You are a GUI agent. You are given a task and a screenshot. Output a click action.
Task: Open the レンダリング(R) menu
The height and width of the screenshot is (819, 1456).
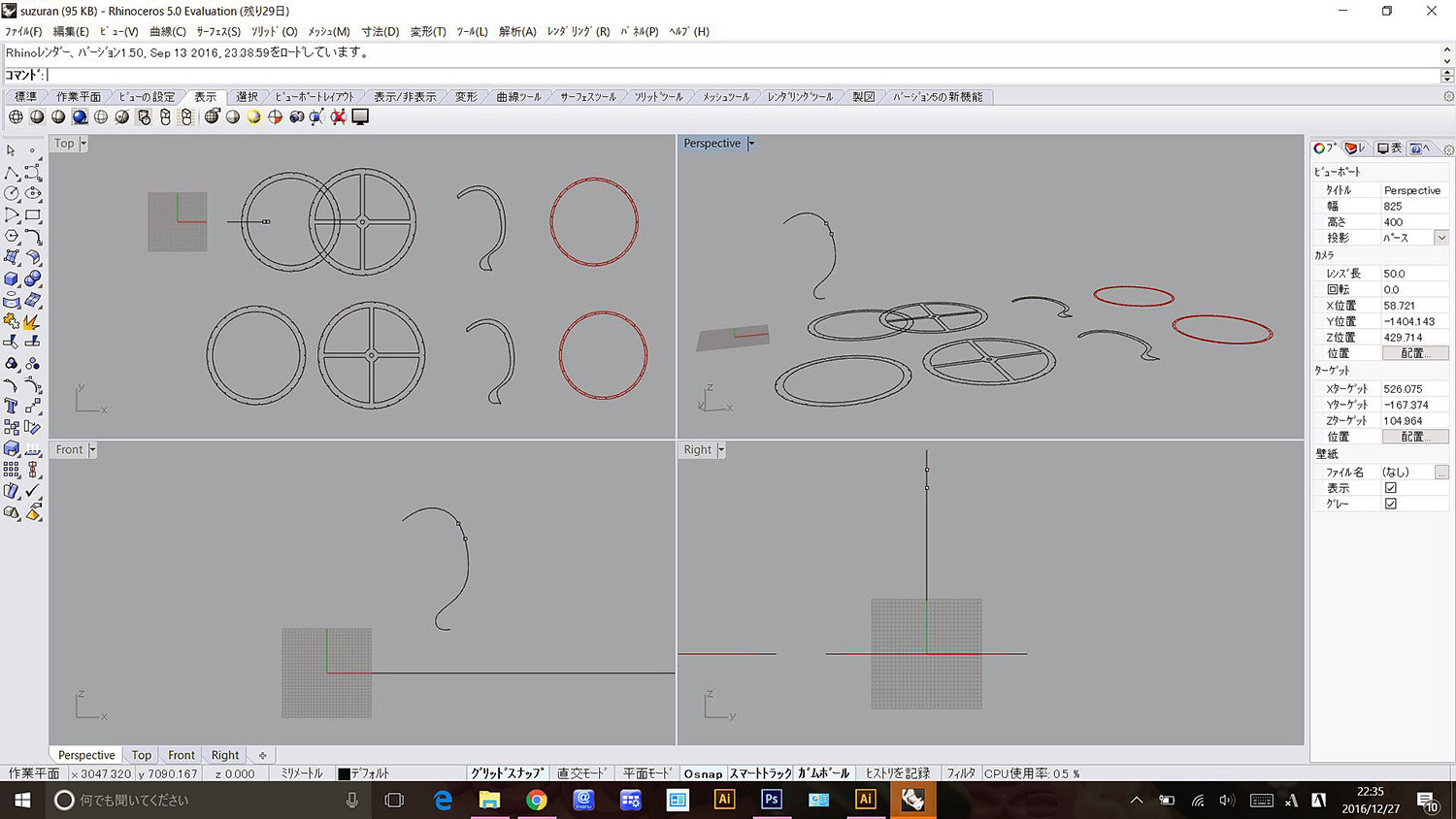(579, 31)
